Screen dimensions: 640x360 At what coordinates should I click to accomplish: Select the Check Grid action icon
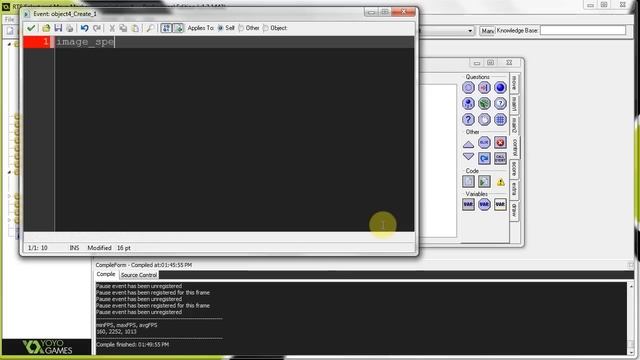coord(500,119)
